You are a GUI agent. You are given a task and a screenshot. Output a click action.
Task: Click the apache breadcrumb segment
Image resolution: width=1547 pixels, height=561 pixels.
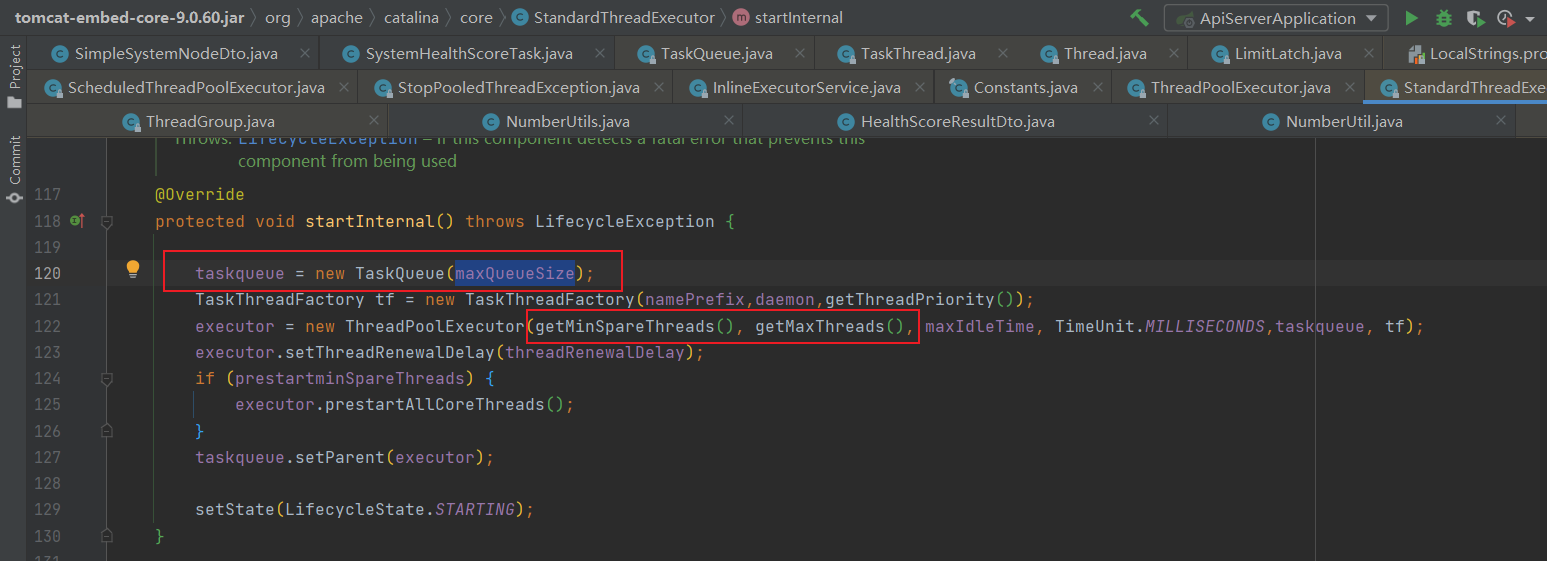click(337, 18)
